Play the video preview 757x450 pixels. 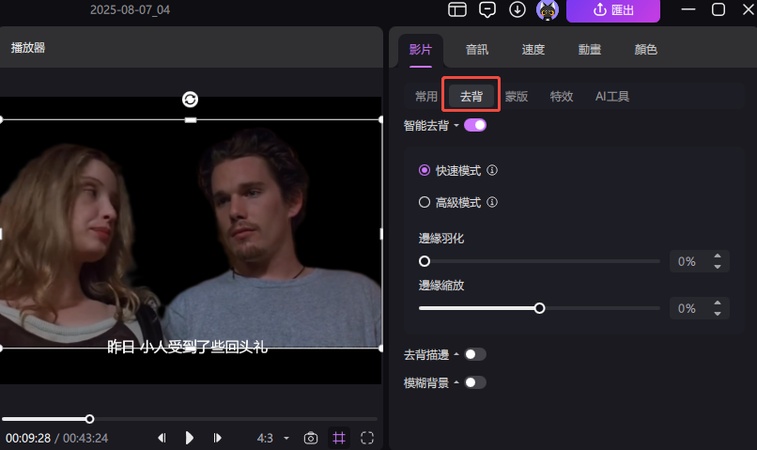click(x=189, y=438)
